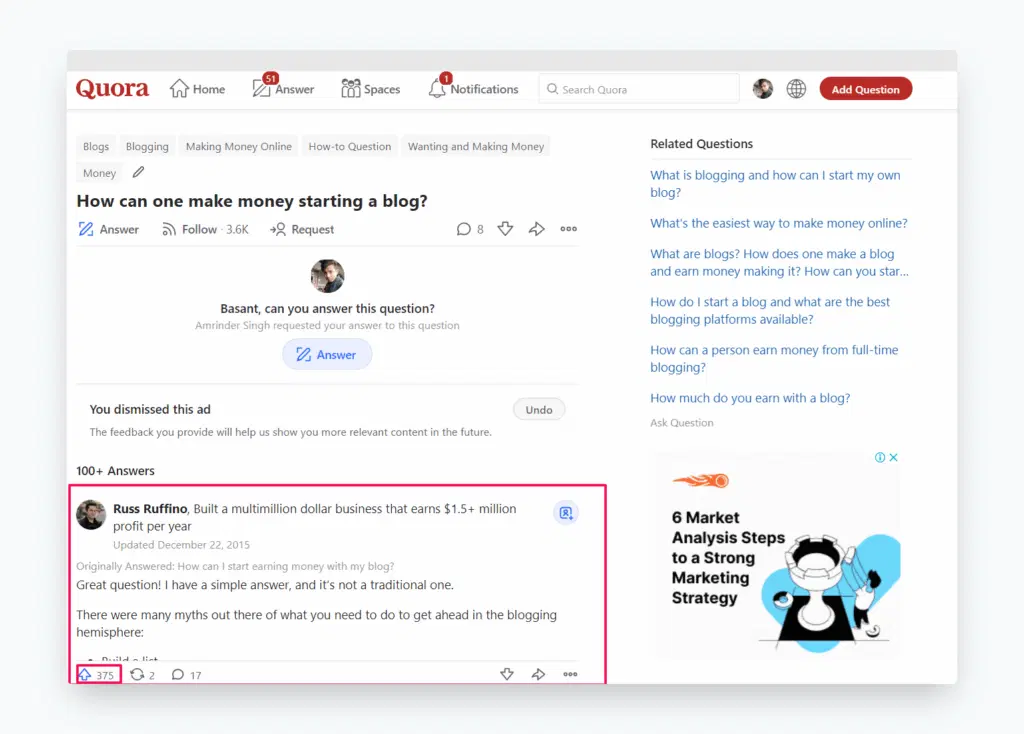Screen dimensions: 1024x734
Task: Share Russ Ruffino's answer
Action: [x=538, y=674]
